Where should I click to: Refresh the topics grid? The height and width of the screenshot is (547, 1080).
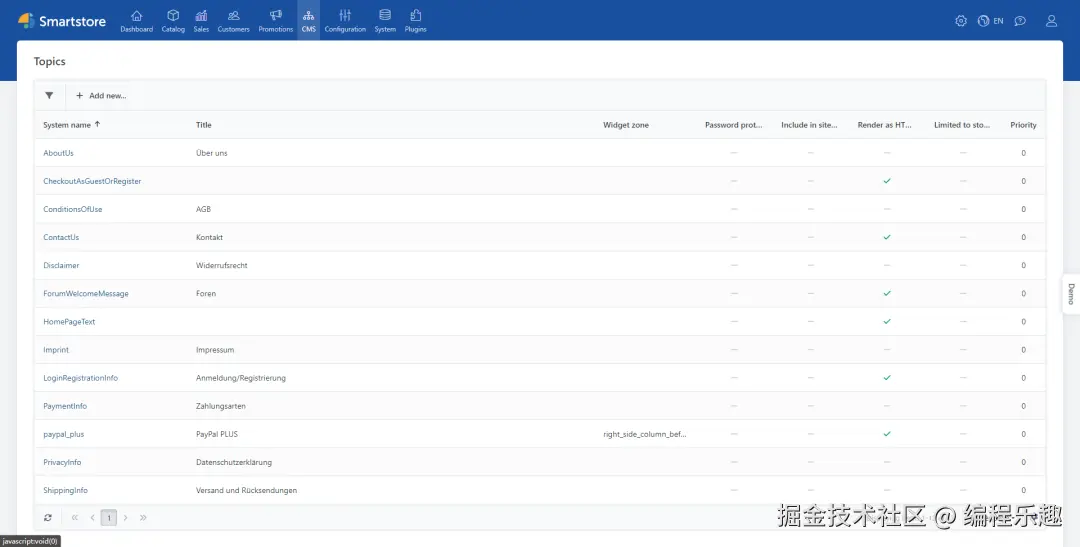[x=48, y=517]
